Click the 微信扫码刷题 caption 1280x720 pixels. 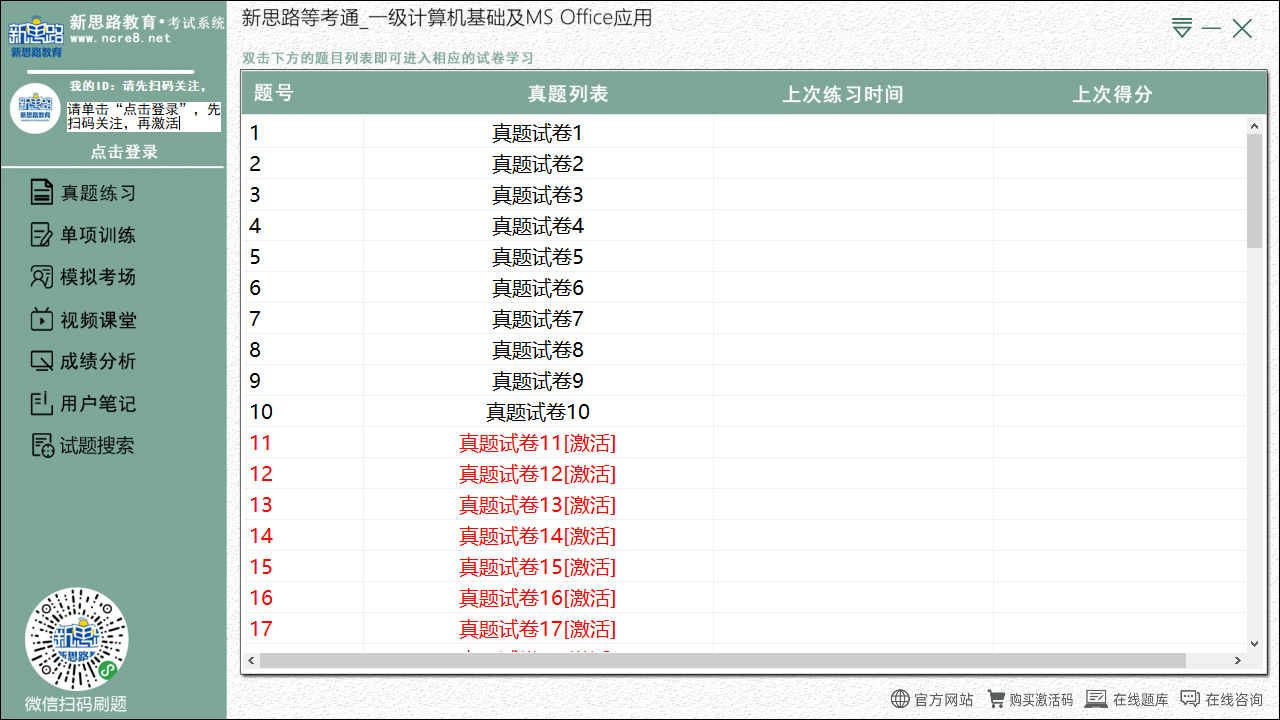tap(76, 704)
